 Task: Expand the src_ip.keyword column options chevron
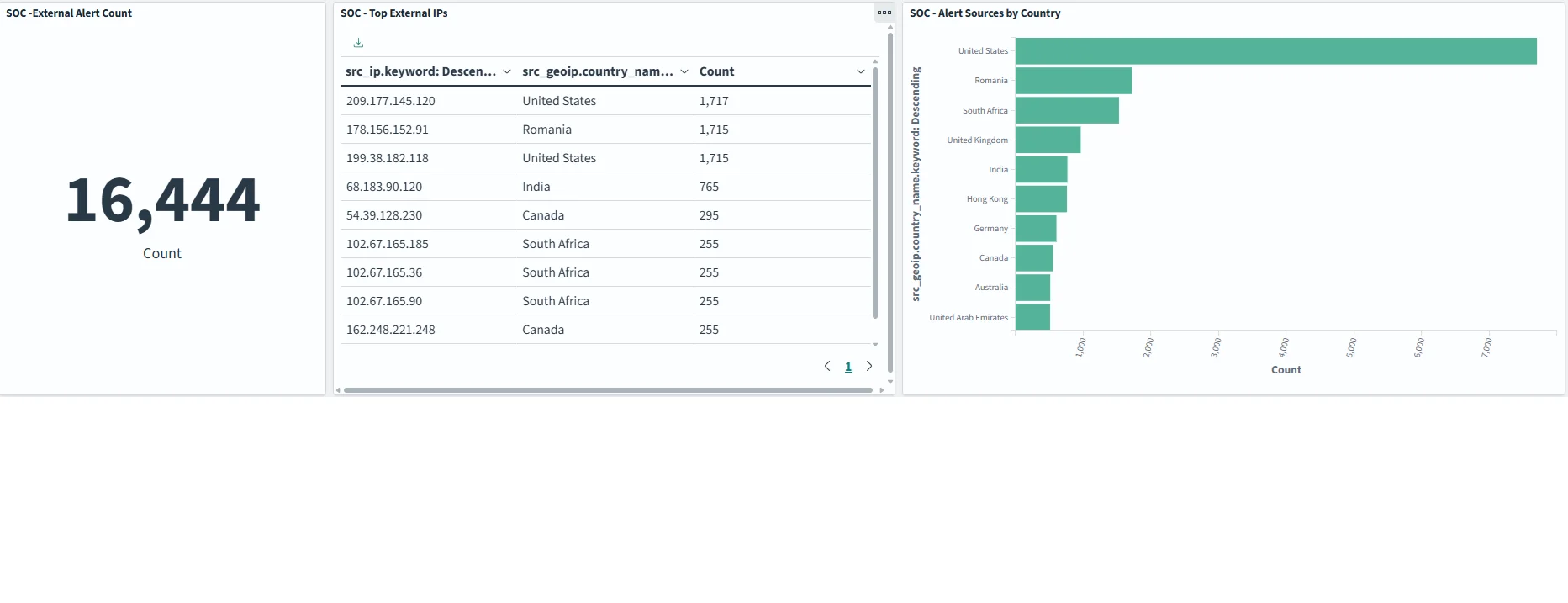507,72
